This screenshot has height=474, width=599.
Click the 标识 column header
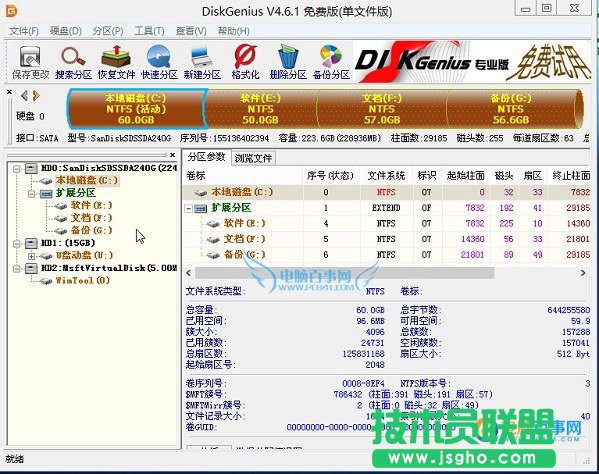click(x=427, y=176)
